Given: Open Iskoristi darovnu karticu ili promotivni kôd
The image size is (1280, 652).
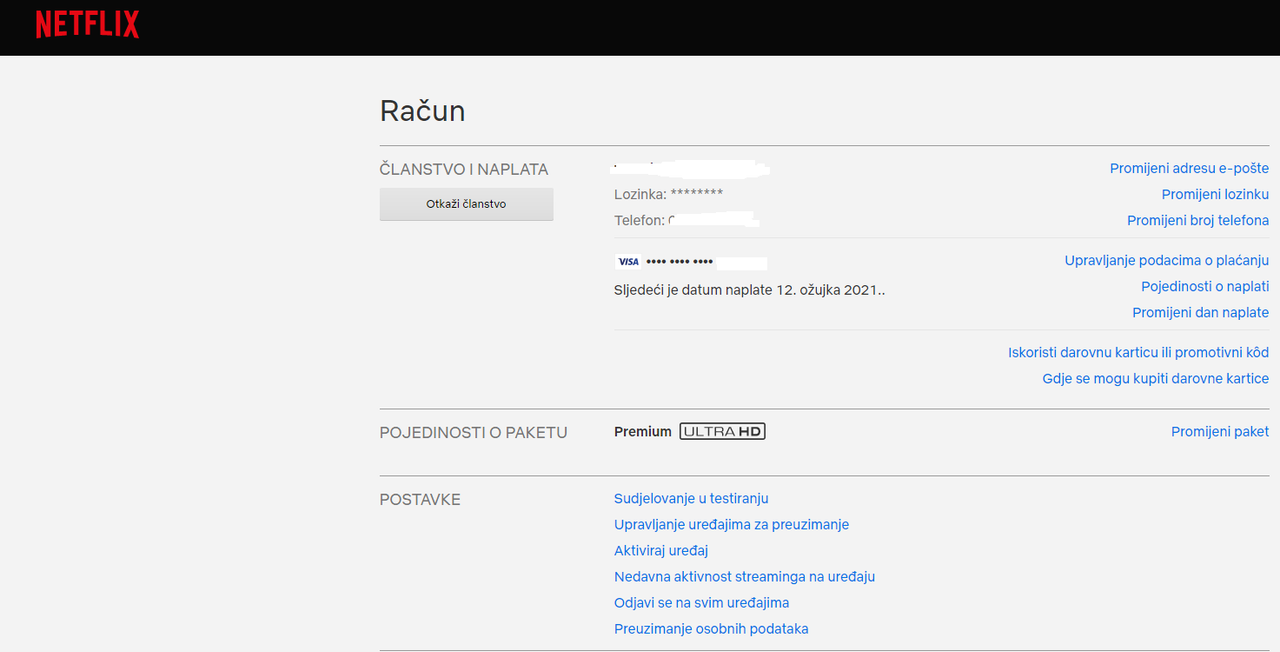Looking at the screenshot, I should coord(1138,353).
